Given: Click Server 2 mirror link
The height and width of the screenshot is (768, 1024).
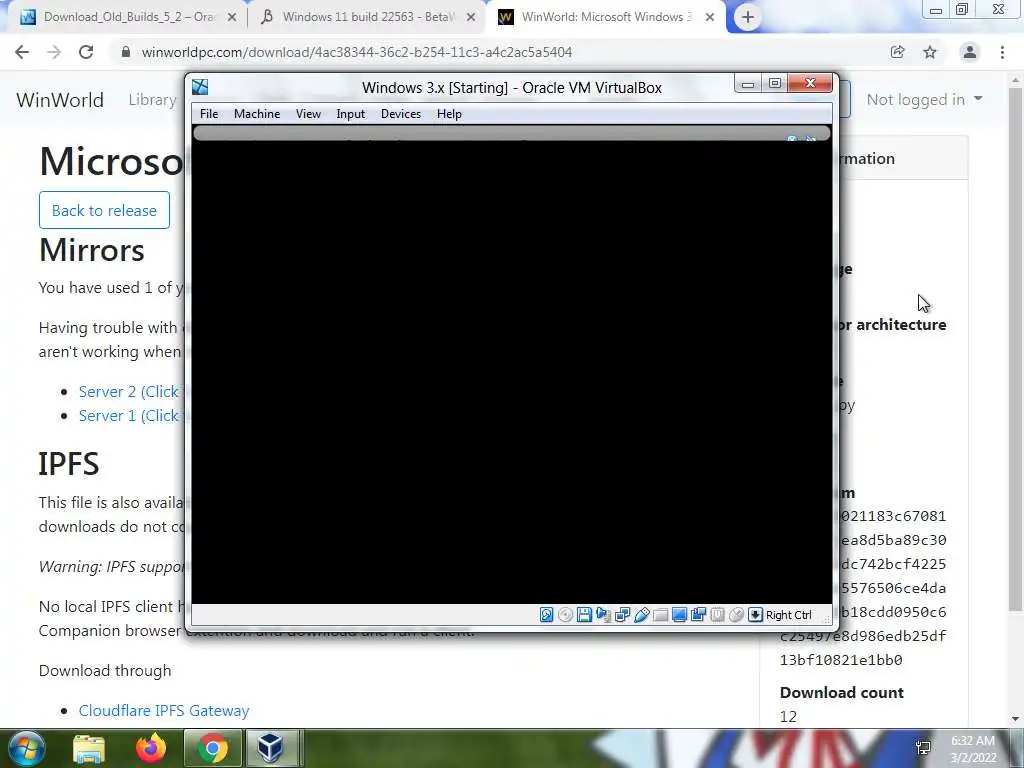Looking at the screenshot, I should (129, 391).
